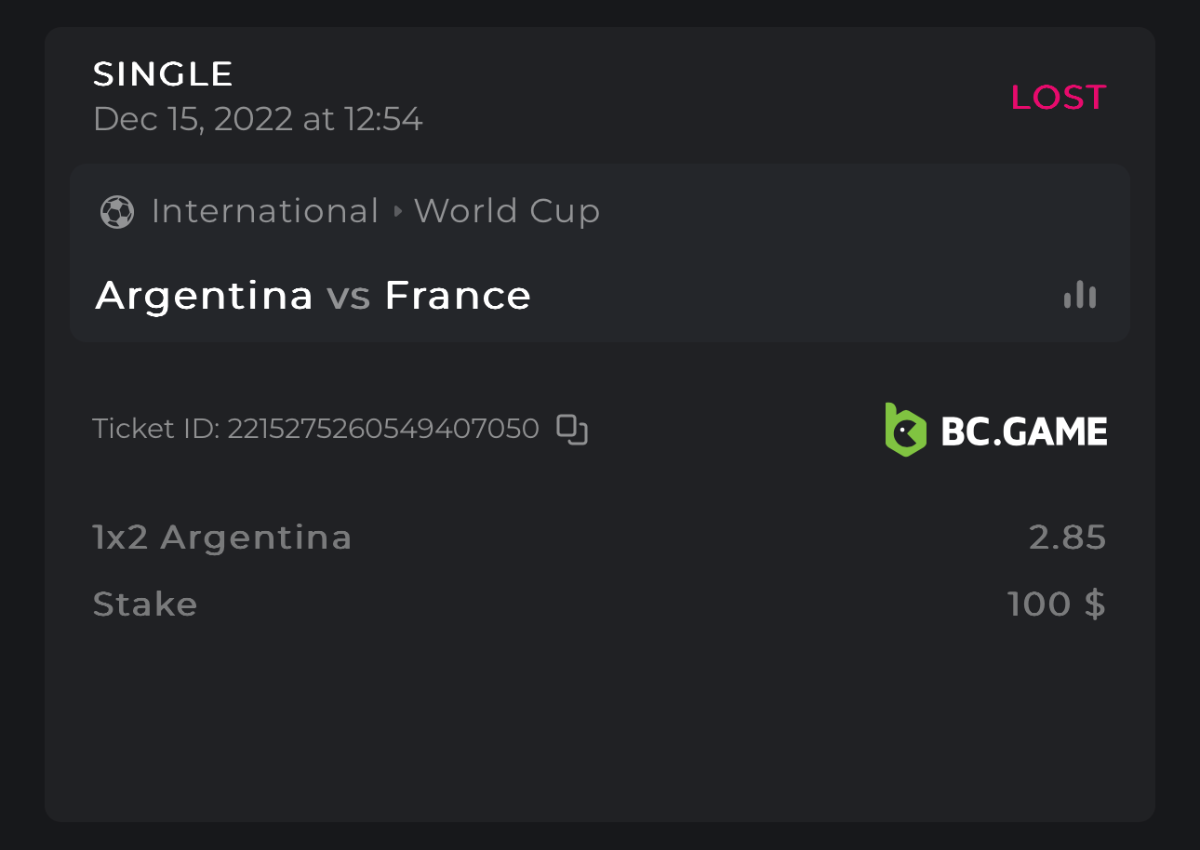Screen dimensions: 1200x850
Task: Open the International category breadcrumb
Action: (x=265, y=212)
